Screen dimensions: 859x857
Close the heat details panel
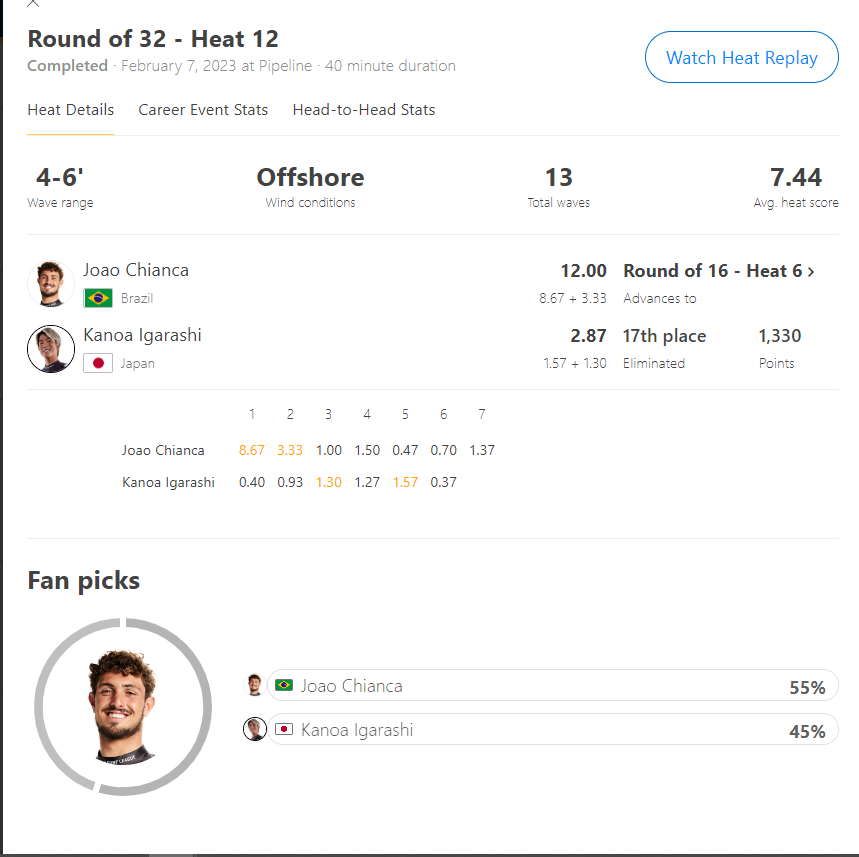click(x=33, y=3)
